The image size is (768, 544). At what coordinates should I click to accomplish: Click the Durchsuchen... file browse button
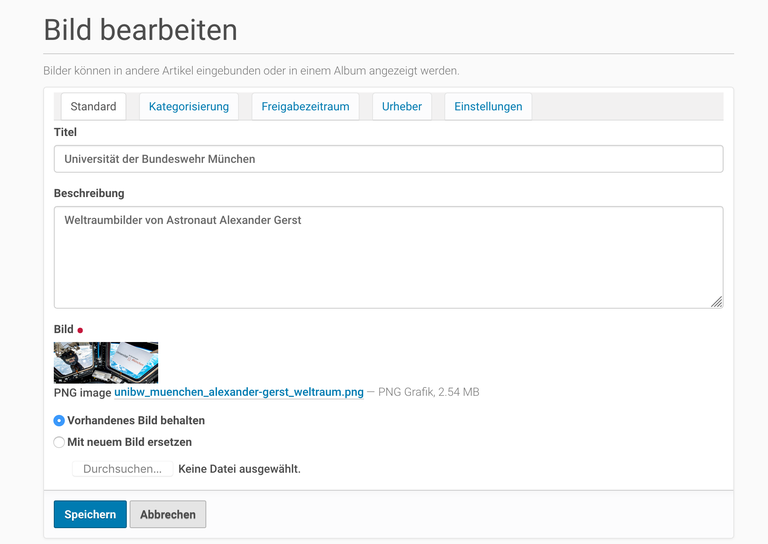pos(122,469)
